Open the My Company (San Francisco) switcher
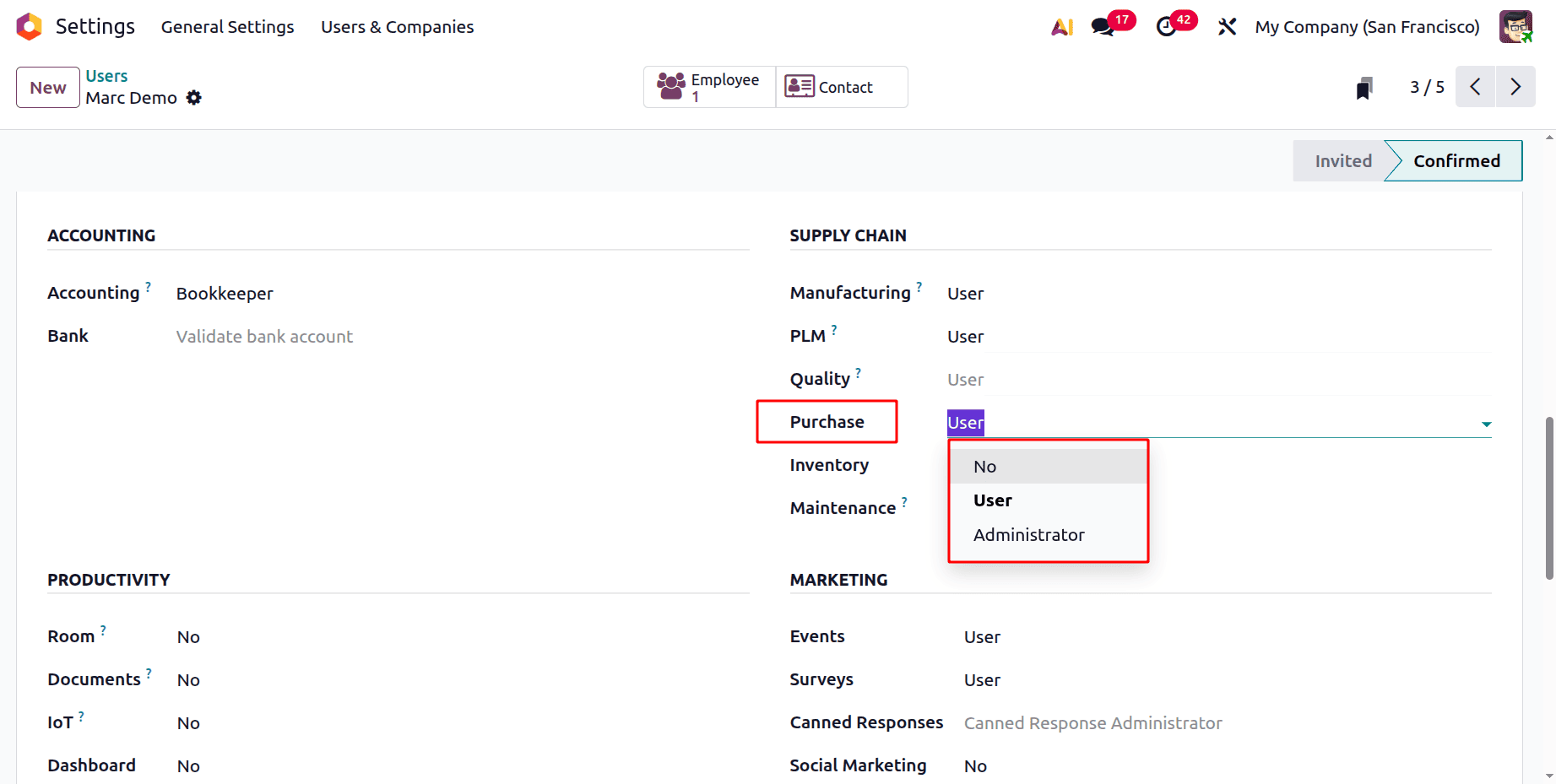 coord(1366,26)
